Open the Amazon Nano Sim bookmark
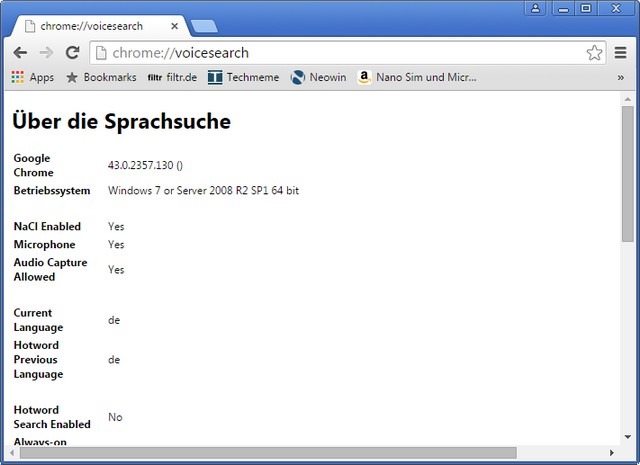 (x=416, y=77)
